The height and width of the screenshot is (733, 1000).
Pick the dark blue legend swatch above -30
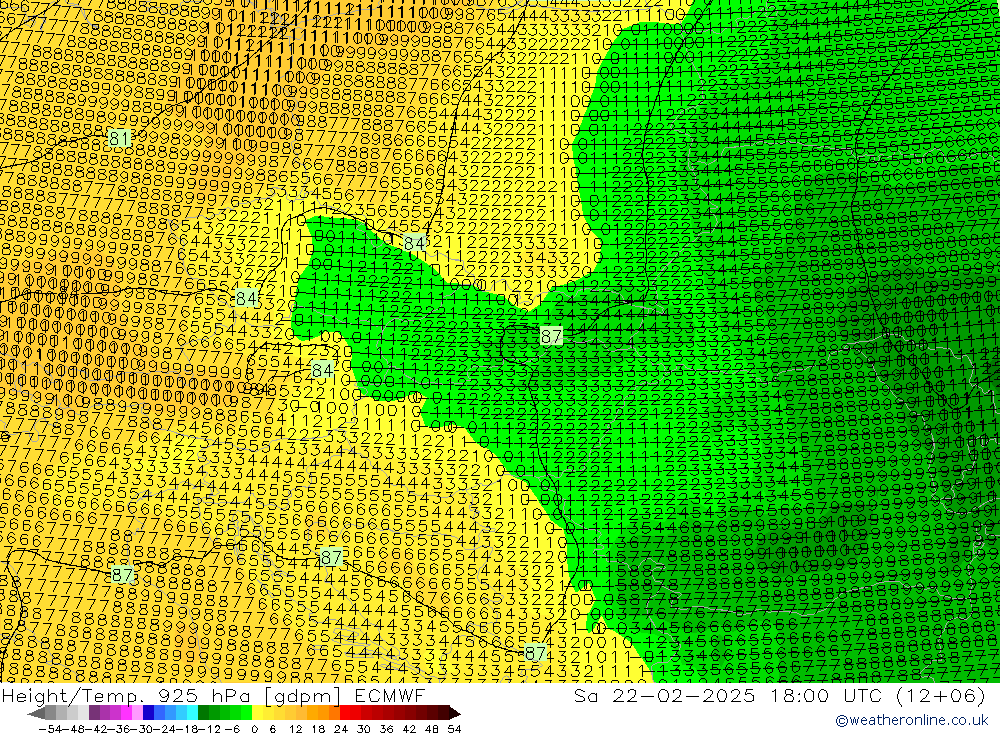pos(149,713)
